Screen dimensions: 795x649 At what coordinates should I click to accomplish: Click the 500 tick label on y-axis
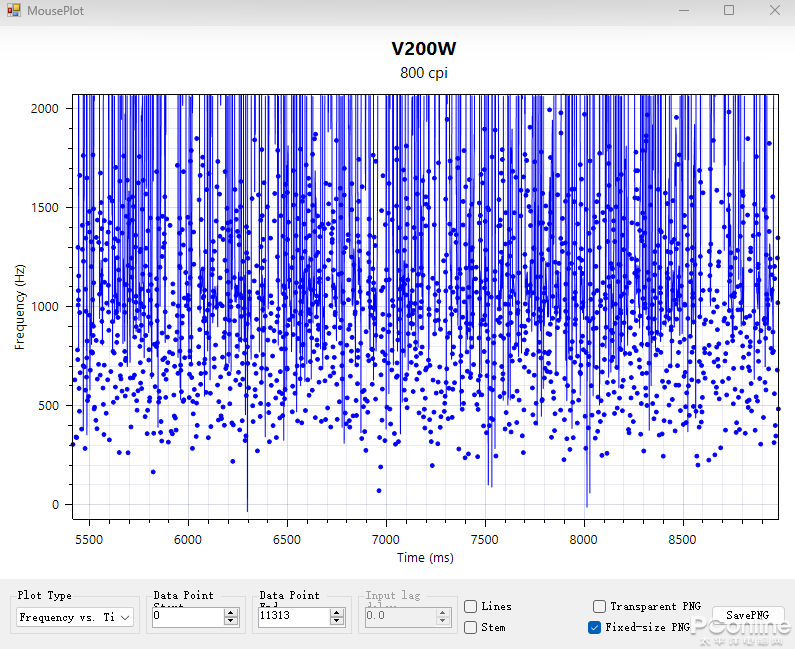point(49,406)
